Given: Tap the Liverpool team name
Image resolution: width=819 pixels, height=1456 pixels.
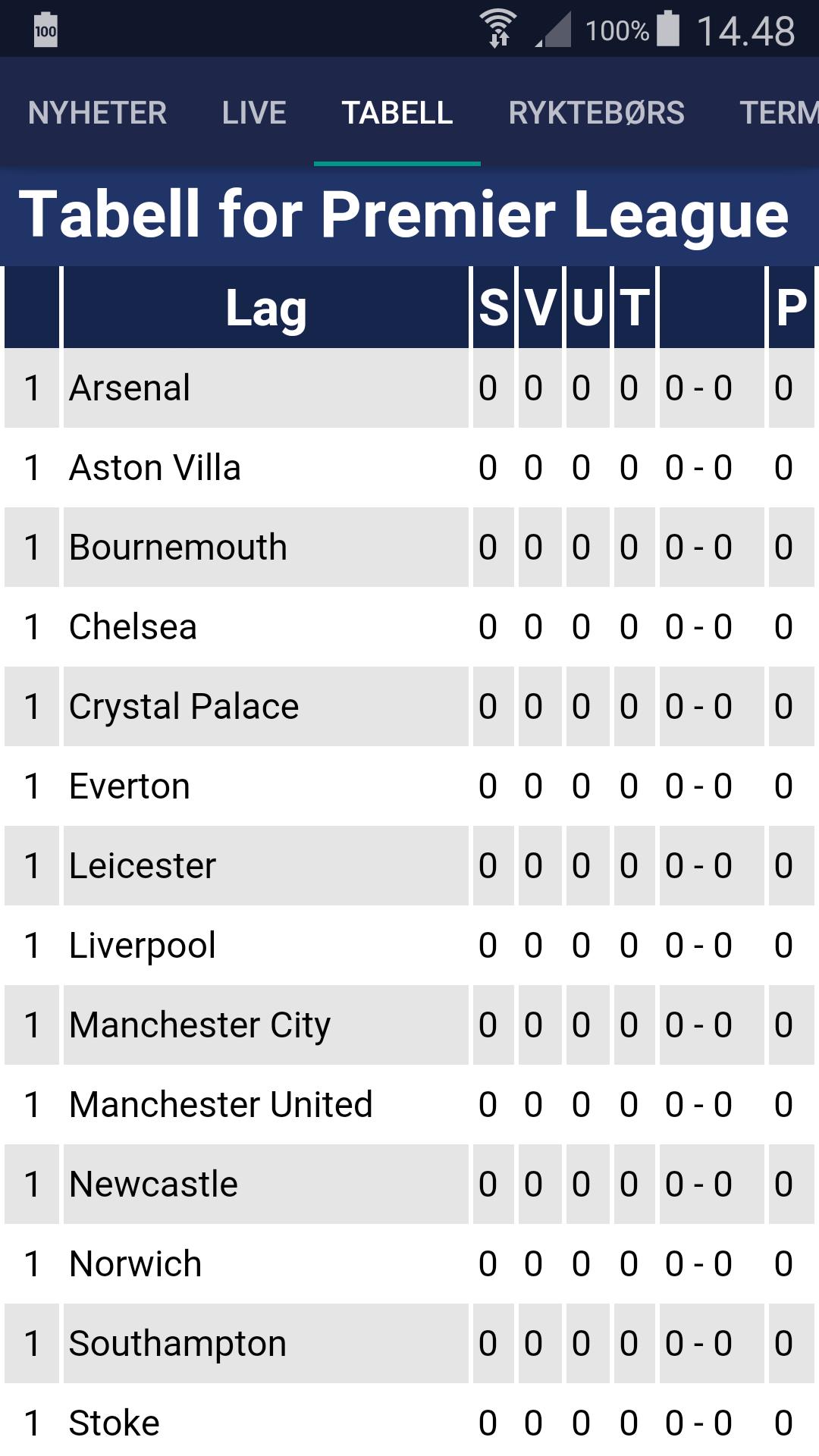Looking at the screenshot, I should (x=143, y=946).
